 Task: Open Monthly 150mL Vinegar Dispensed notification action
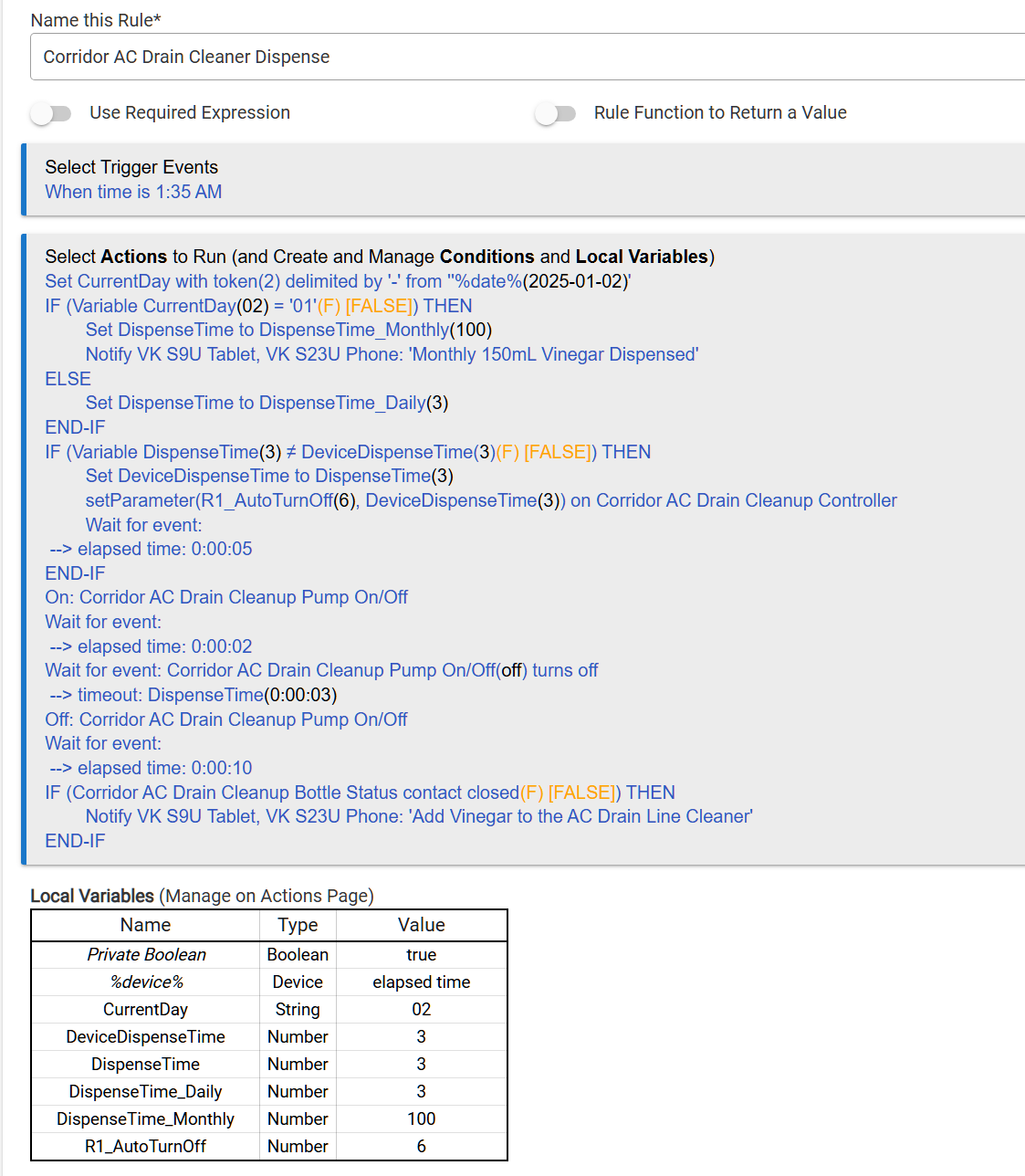pyautogui.click(x=392, y=354)
